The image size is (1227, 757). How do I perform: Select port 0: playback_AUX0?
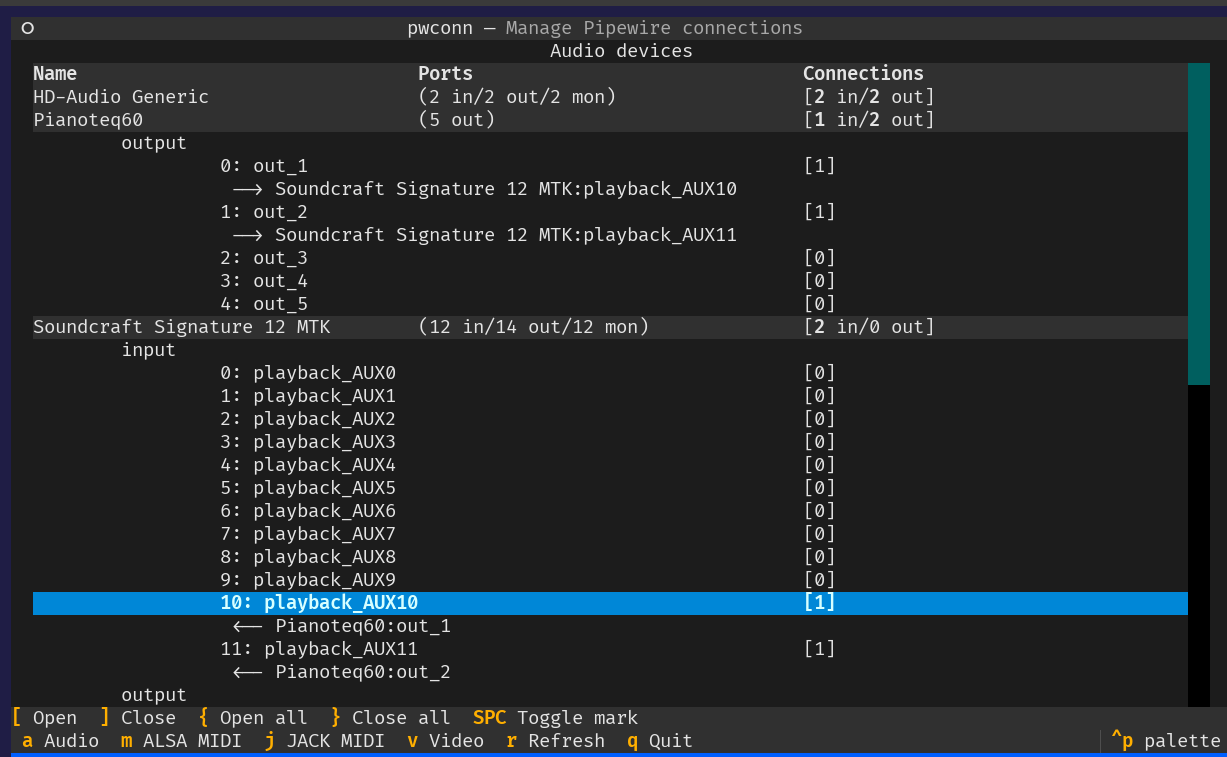tap(610, 373)
